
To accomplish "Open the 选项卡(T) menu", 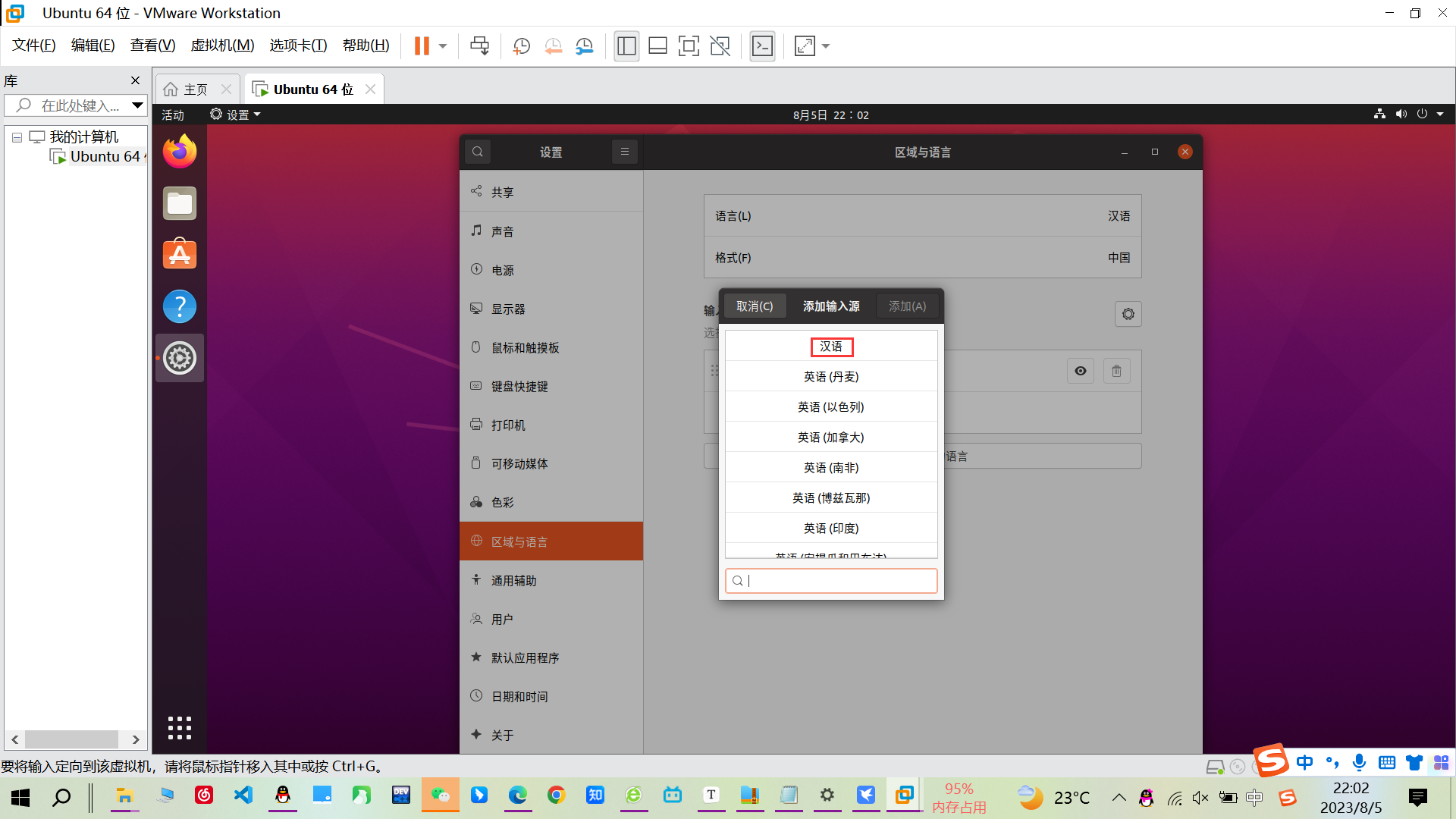I will click(298, 45).
